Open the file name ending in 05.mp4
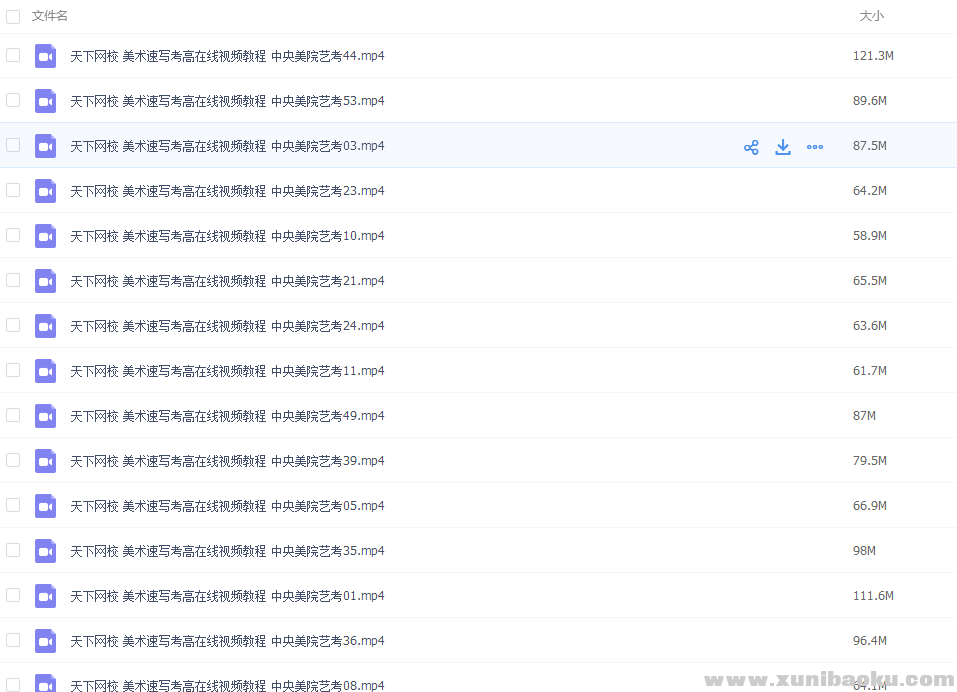 click(x=227, y=506)
